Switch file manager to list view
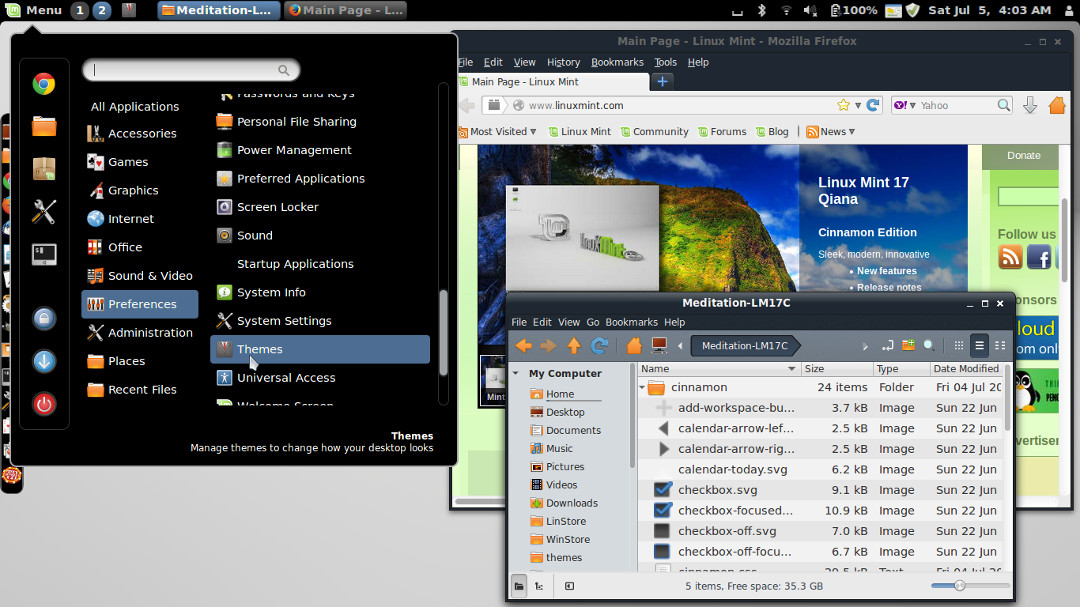The width and height of the screenshot is (1080, 607). [979, 346]
